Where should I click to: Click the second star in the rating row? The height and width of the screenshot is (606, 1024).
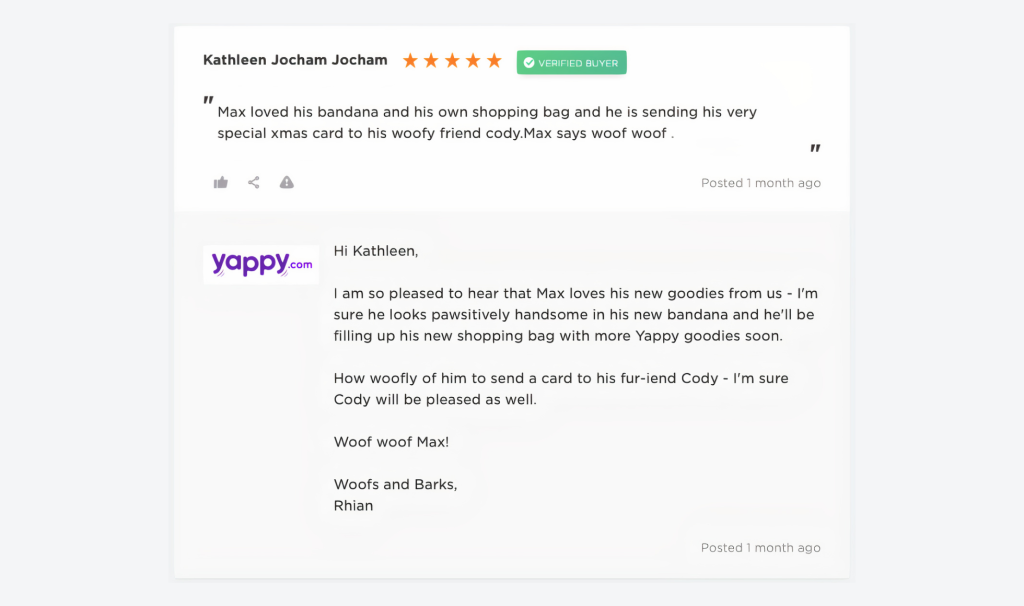coord(431,60)
